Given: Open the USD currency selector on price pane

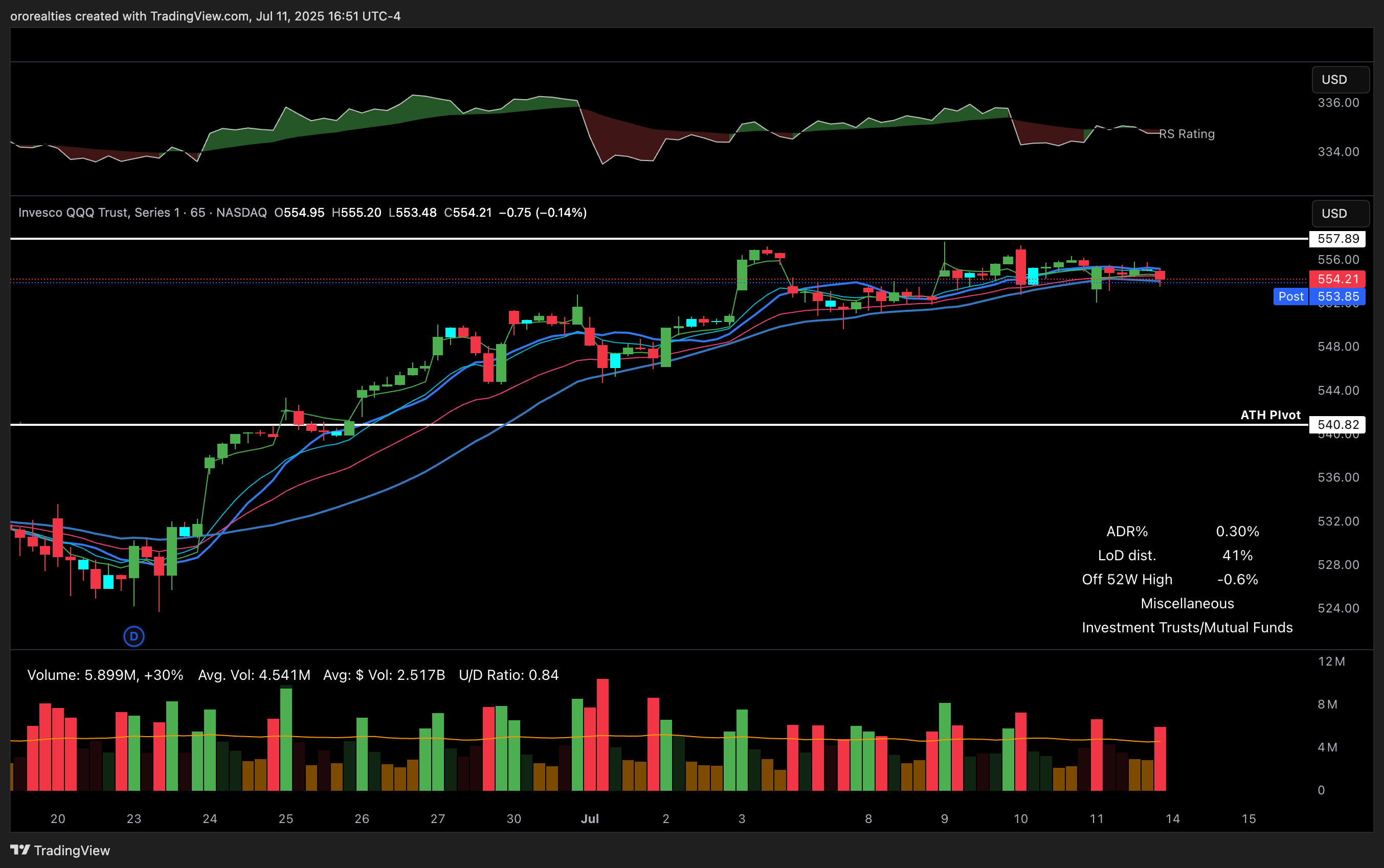Looking at the screenshot, I should 1341,213.
